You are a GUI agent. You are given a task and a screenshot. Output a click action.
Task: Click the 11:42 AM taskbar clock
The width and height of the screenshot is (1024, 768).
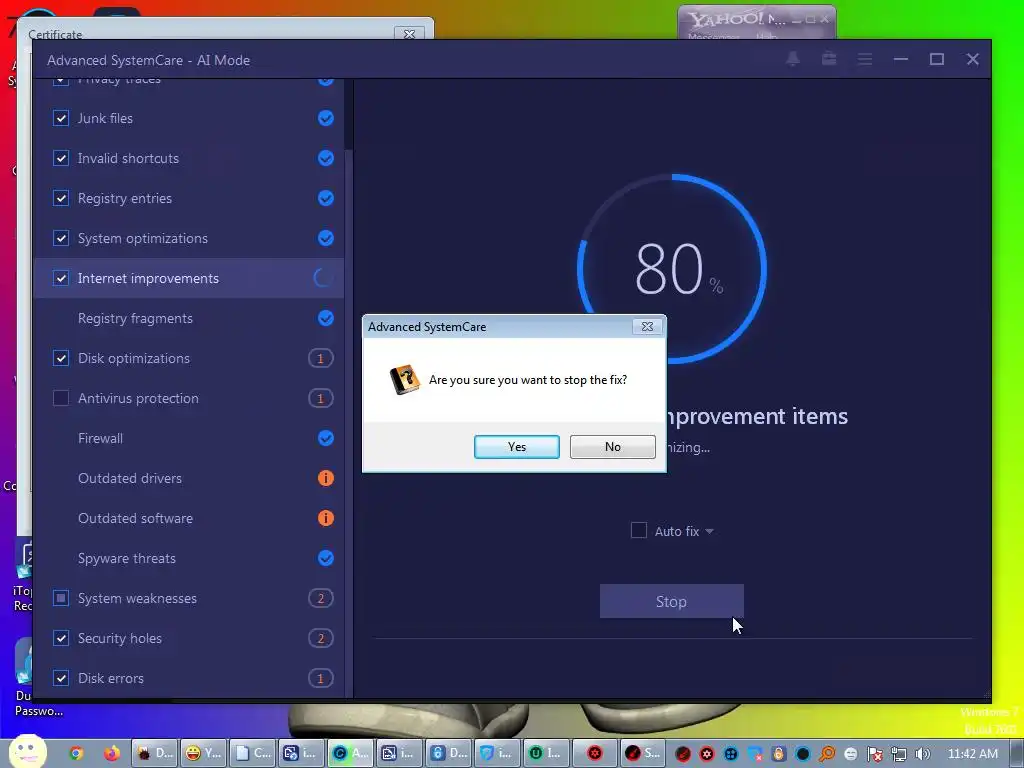pyautogui.click(x=972, y=754)
